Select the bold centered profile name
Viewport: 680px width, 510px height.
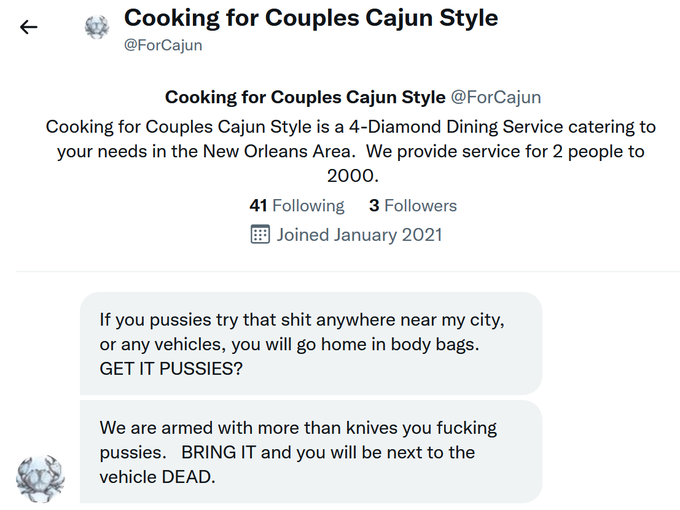click(x=305, y=97)
